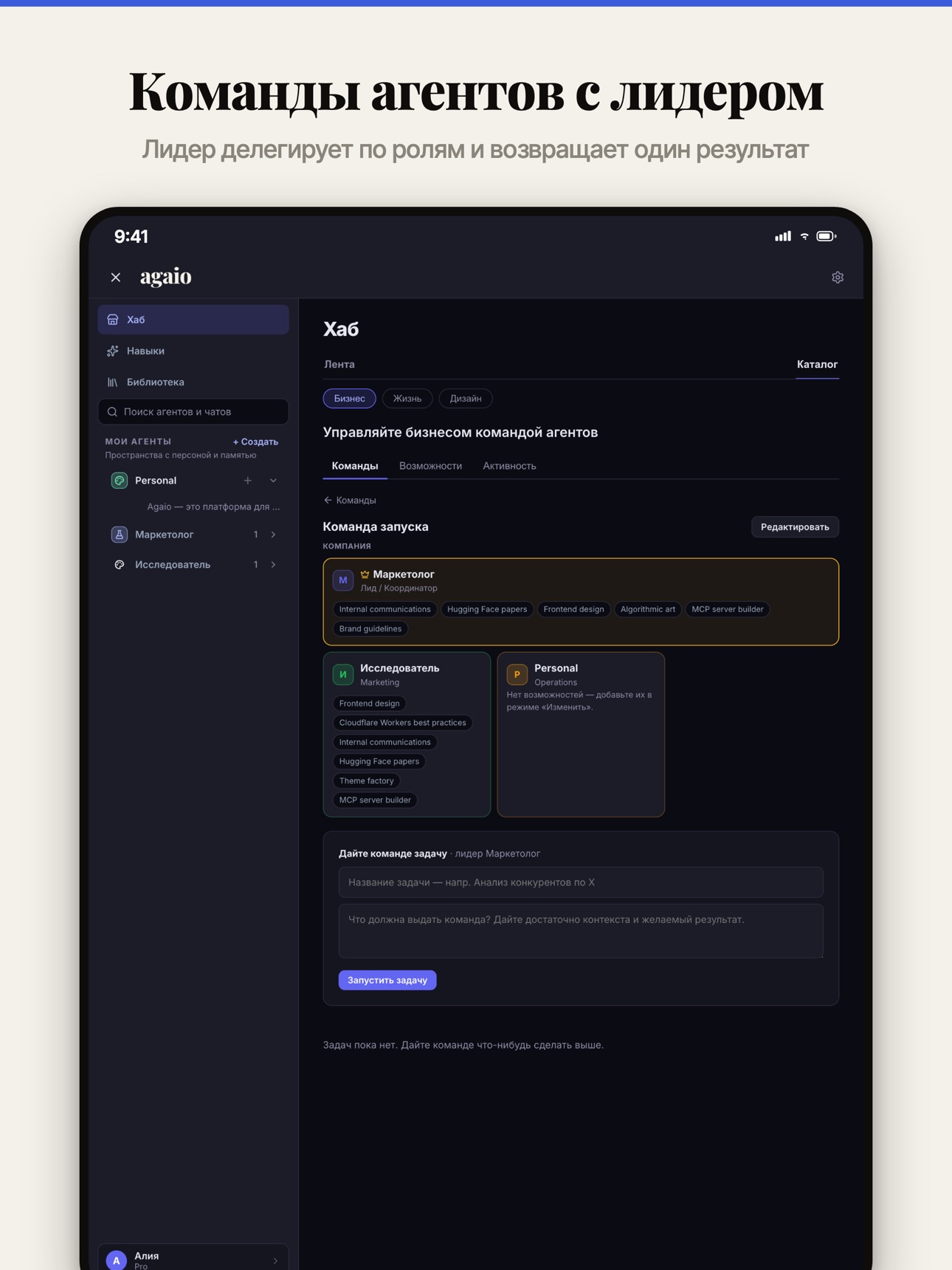Select the Бизнес category chip
The image size is (952, 1270).
tap(350, 399)
